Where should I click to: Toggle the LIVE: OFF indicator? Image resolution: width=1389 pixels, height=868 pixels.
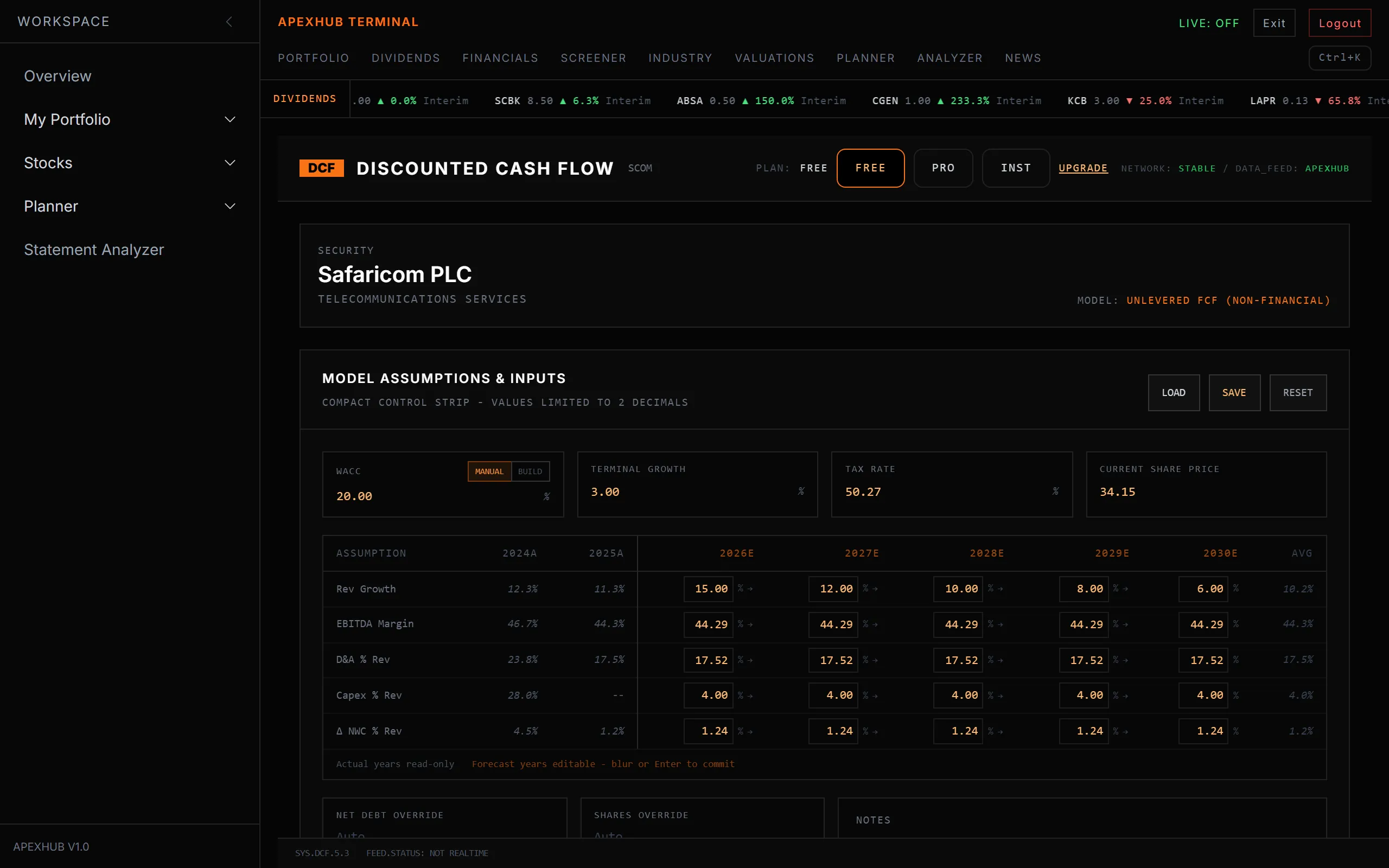pyautogui.click(x=1209, y=23)
